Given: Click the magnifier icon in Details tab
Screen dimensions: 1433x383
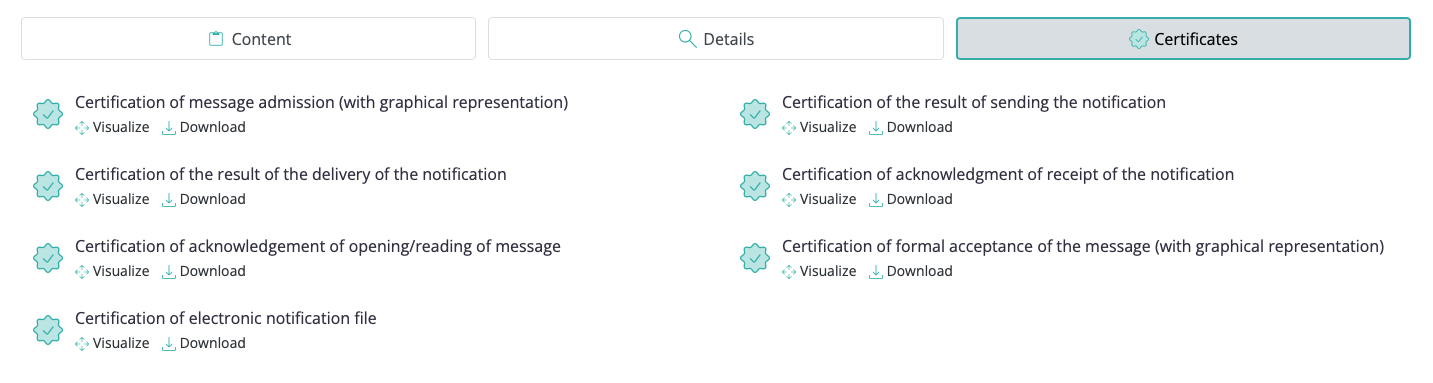Looking at the screenshot, I should coord(687,39).
